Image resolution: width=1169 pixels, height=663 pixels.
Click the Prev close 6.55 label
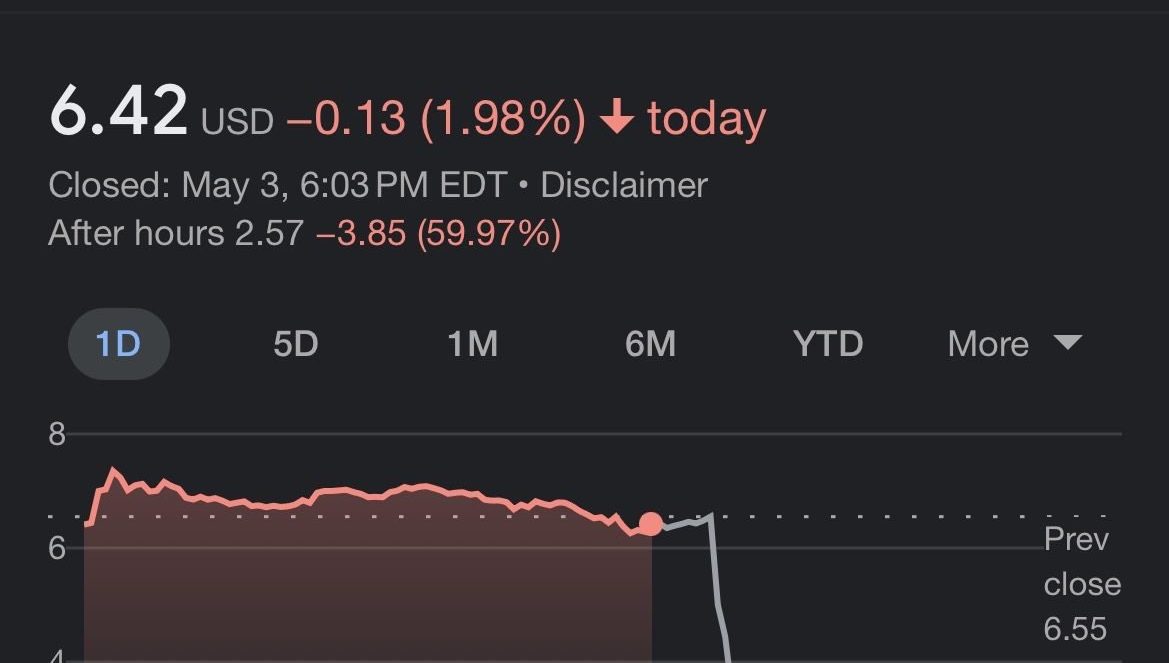(x=1080, y=584)
